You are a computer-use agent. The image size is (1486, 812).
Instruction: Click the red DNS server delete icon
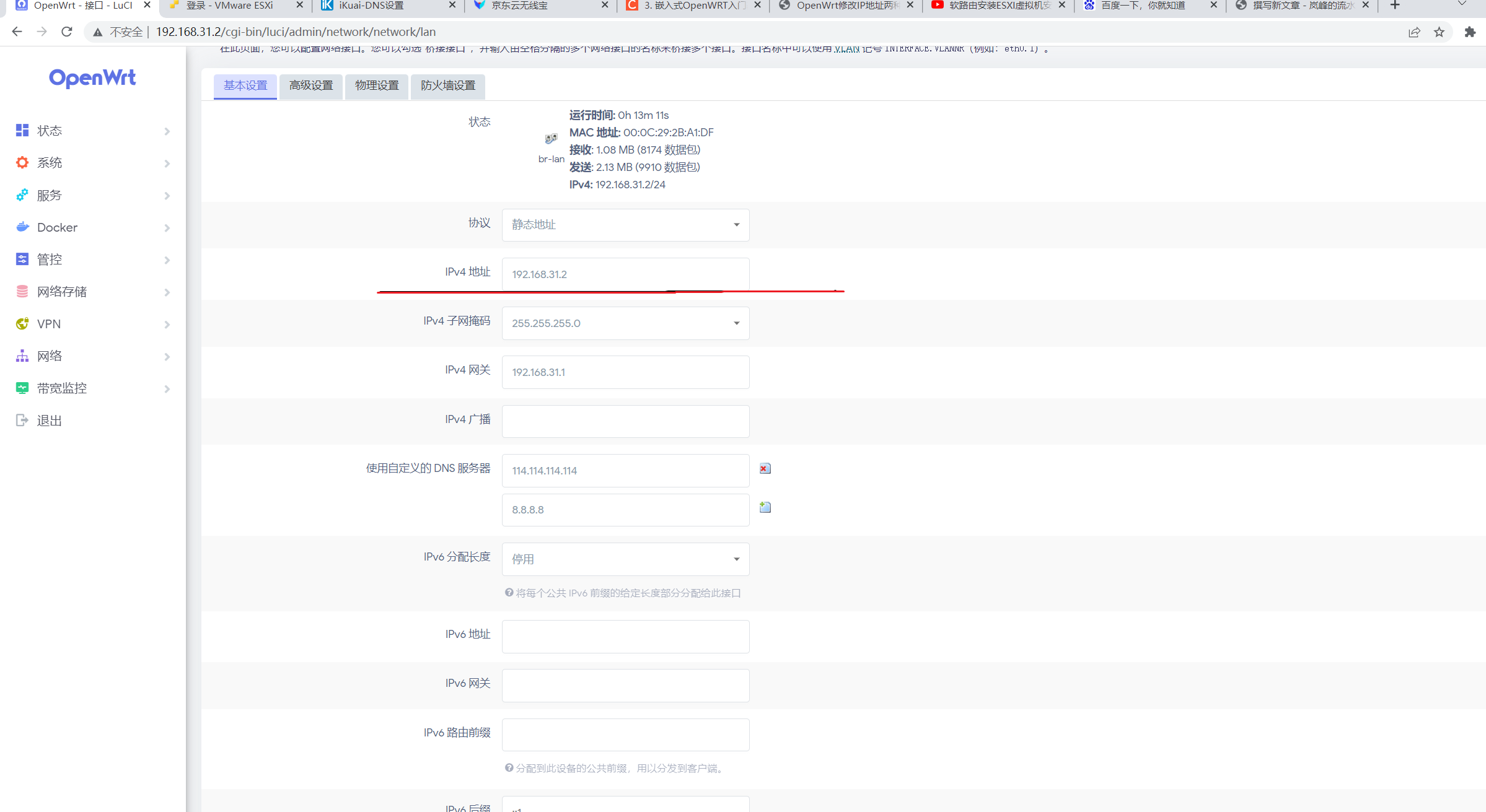tap(765, 469)
